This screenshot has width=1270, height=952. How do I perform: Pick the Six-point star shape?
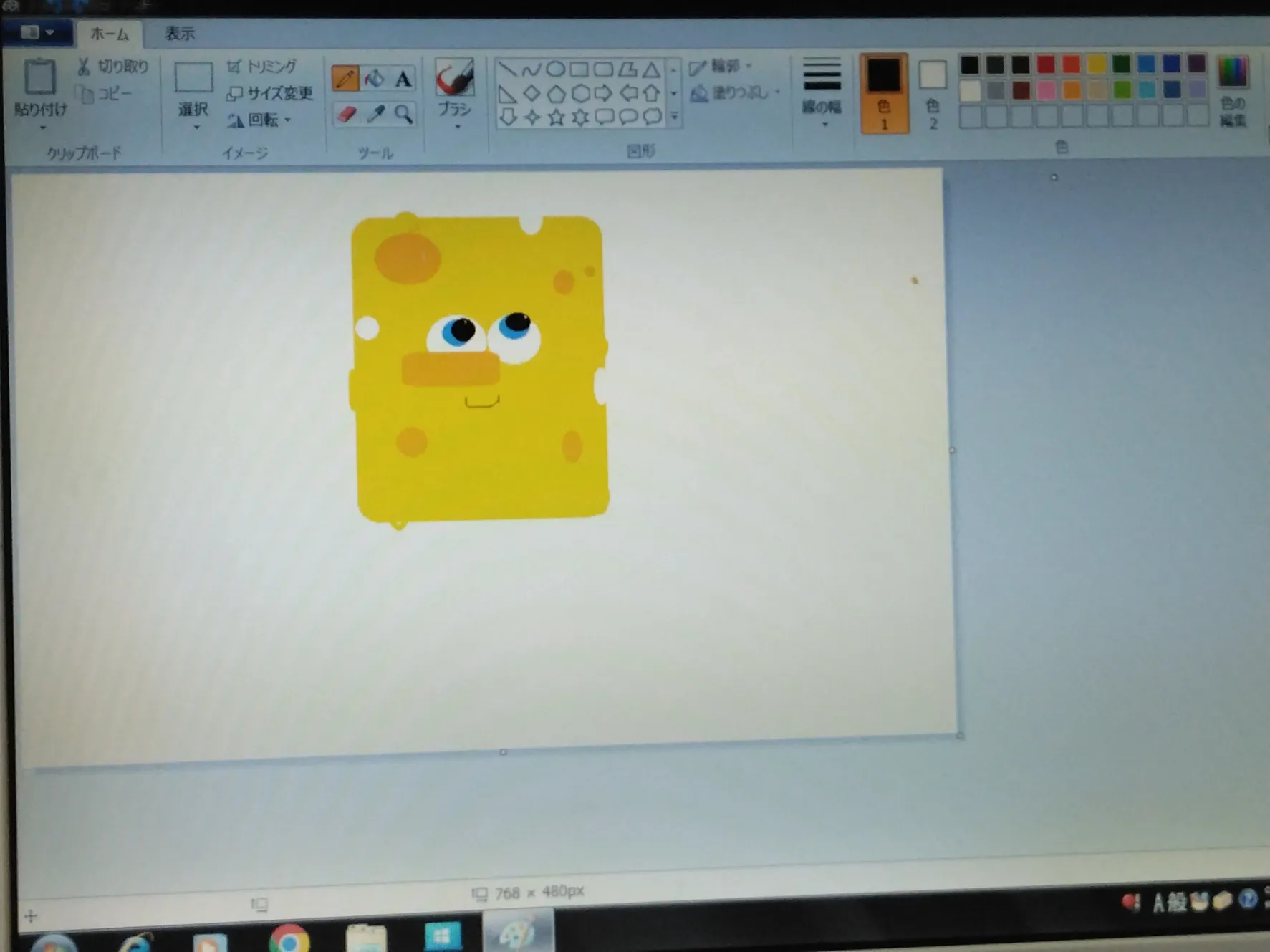[580, 117]
